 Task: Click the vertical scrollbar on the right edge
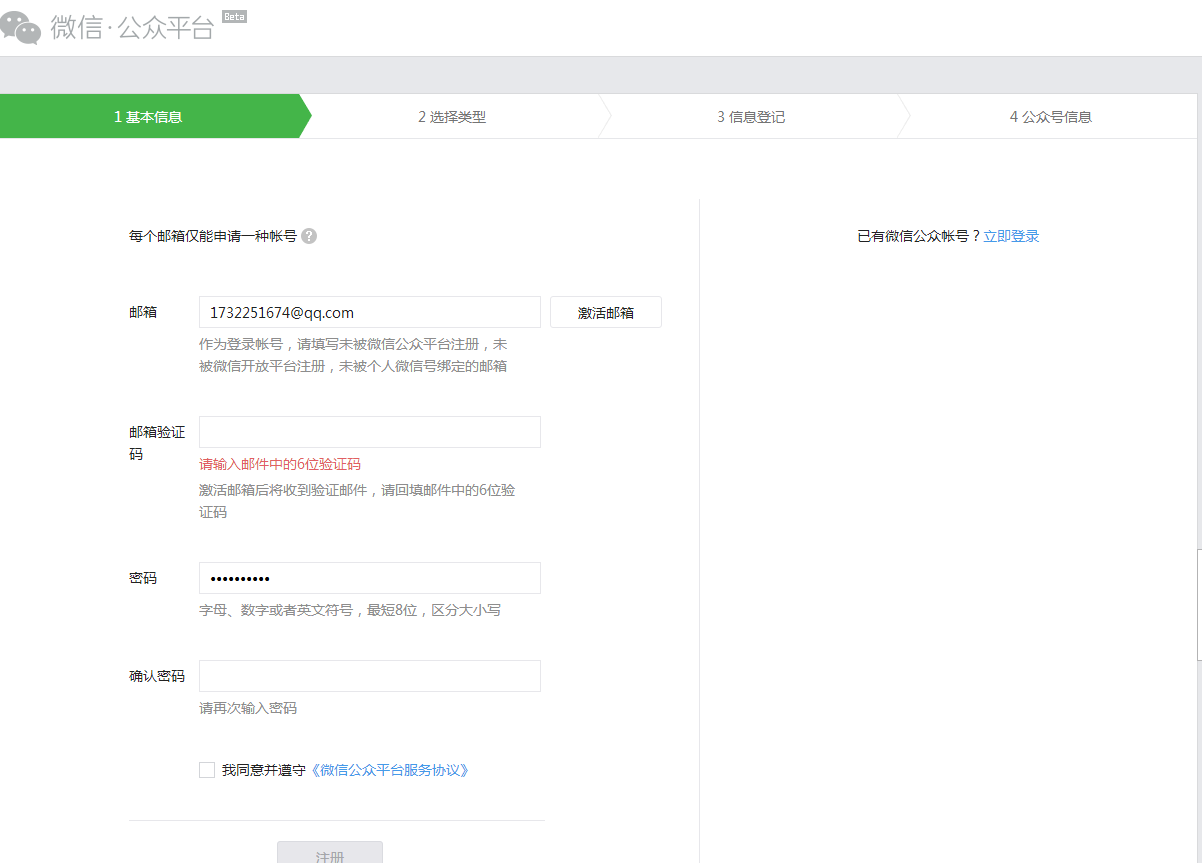(x=1199, y=605)
